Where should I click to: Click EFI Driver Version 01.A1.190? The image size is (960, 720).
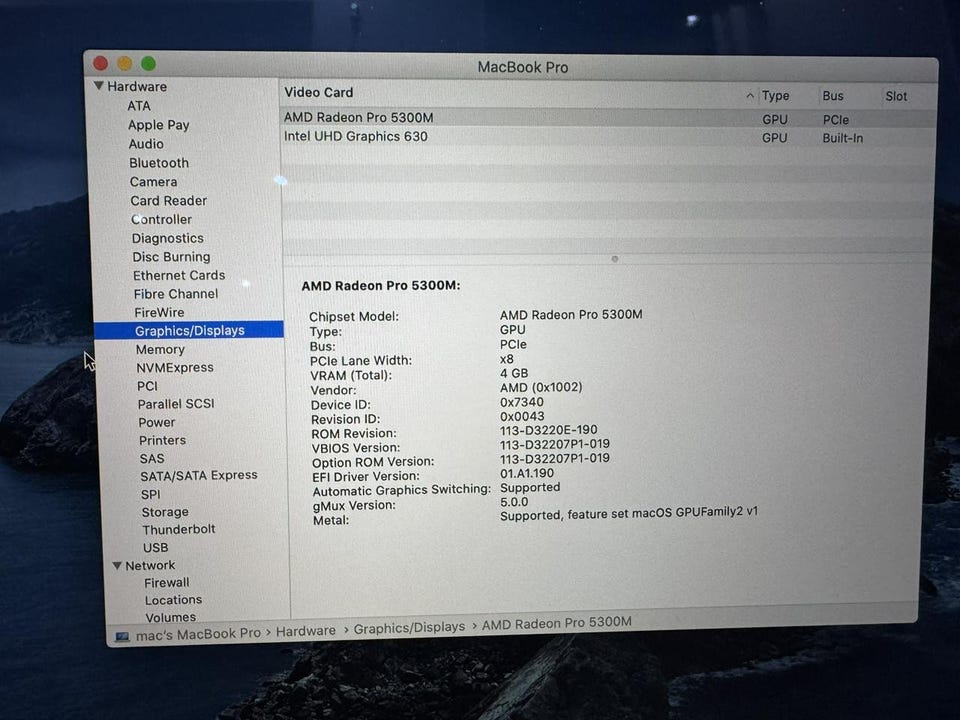tap(527, 473)
